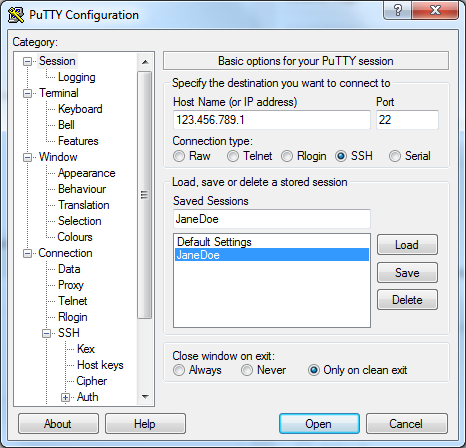Open the Window category item

pos(58,157)
